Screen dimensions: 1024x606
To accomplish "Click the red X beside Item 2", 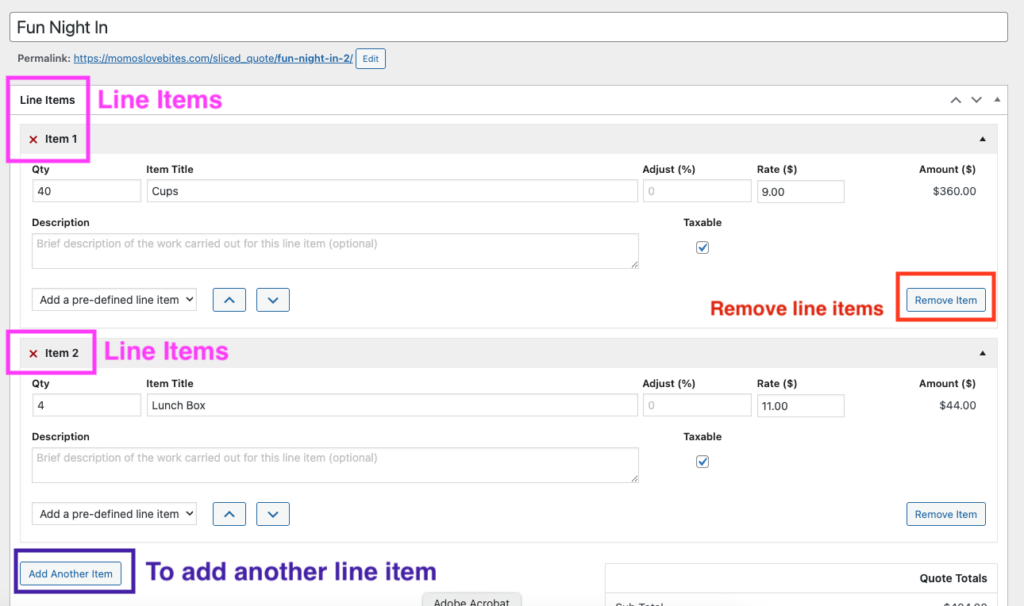I will click(33, 353).
